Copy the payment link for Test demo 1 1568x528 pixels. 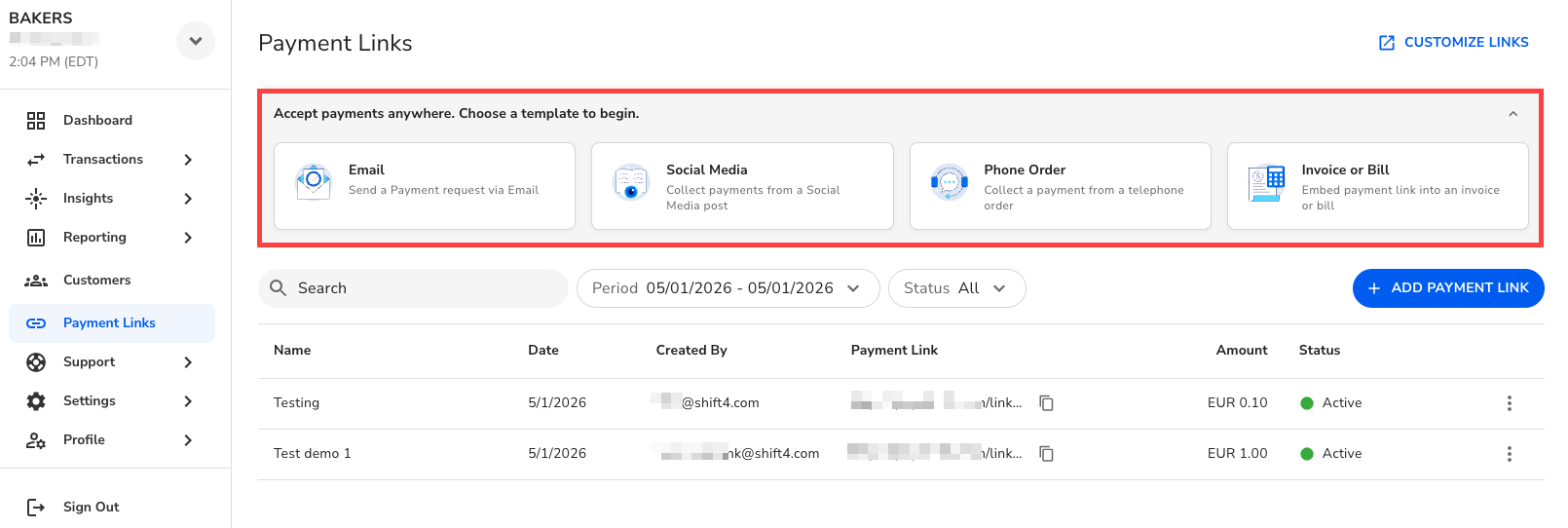pos(1047,454)
